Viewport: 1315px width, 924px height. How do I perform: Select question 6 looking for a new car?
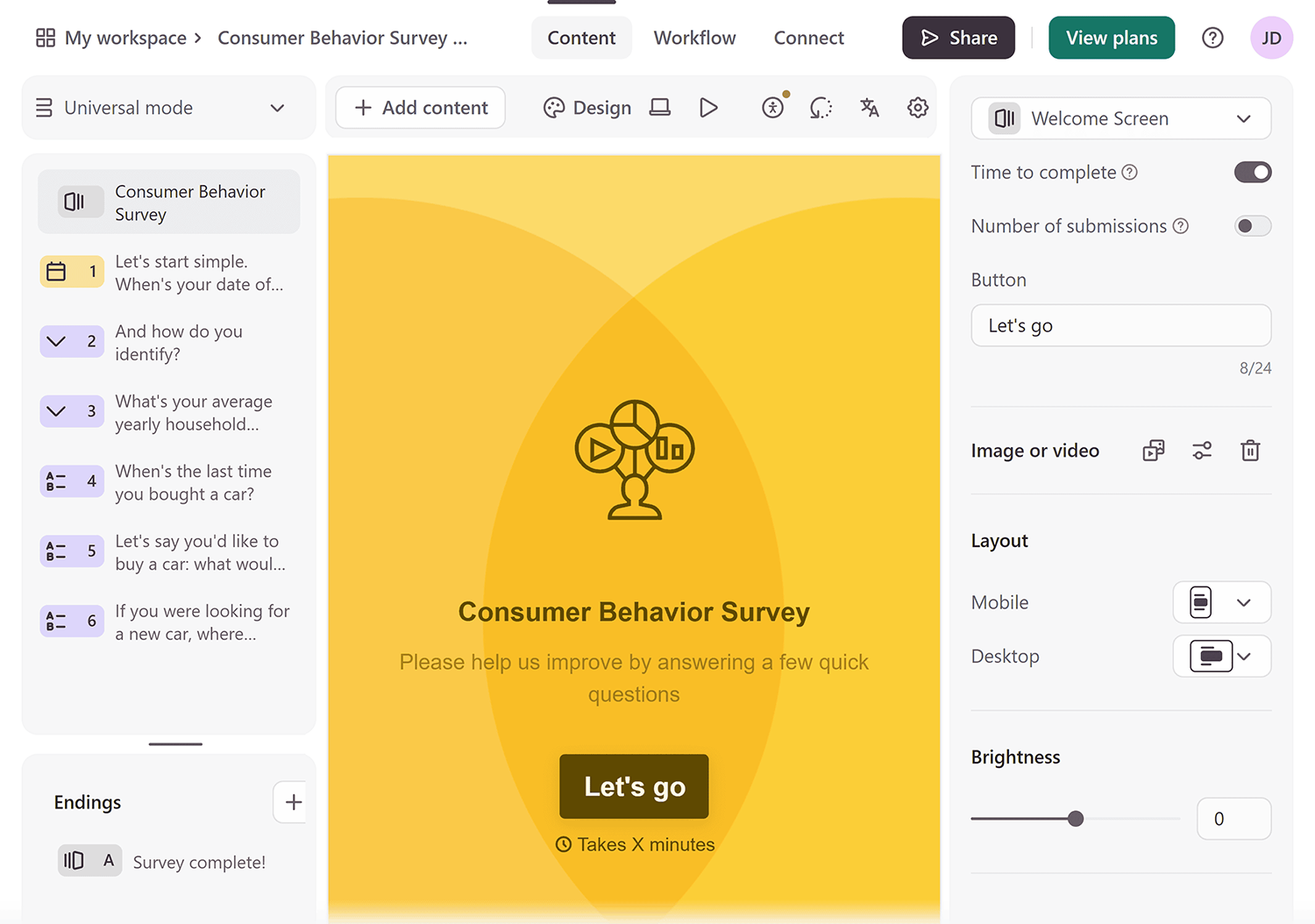click(x=168, y=622)
